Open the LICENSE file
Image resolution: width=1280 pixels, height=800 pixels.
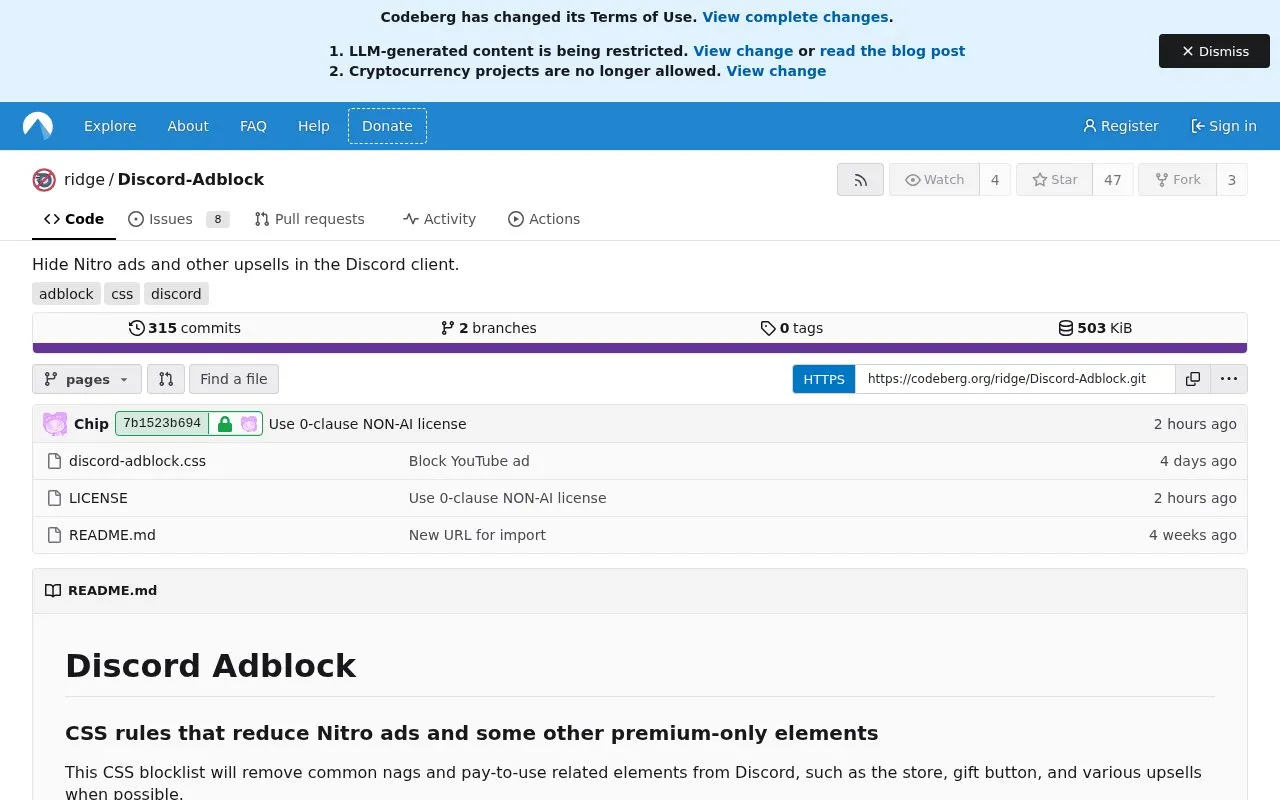pos(98,498)
